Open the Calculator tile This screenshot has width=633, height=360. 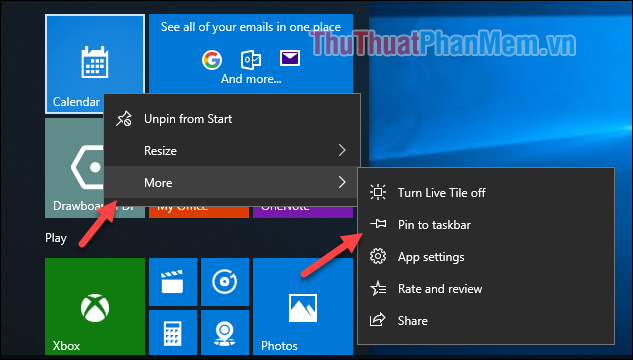(173, 332)
